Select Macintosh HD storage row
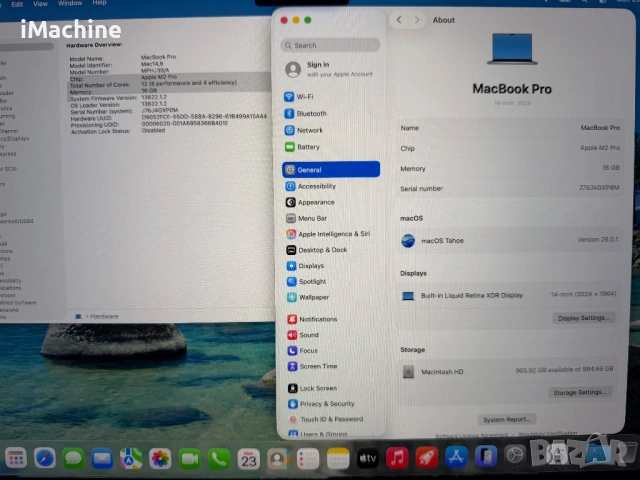The height and width of the screenshot is (480, 640). point(509,371)
